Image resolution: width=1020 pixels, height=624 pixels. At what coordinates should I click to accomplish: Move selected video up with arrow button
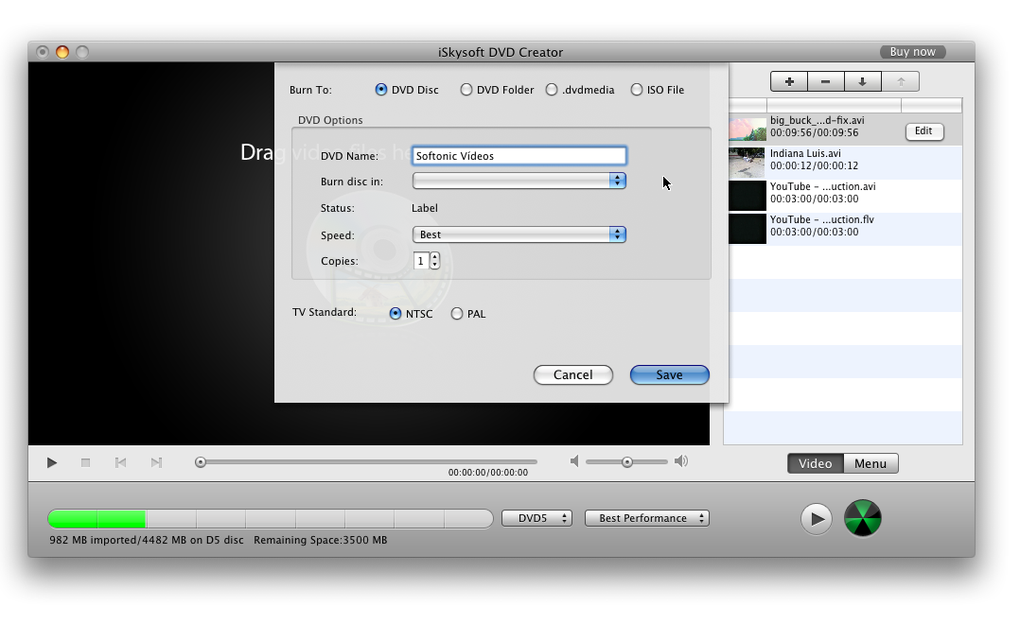(901, 82)
